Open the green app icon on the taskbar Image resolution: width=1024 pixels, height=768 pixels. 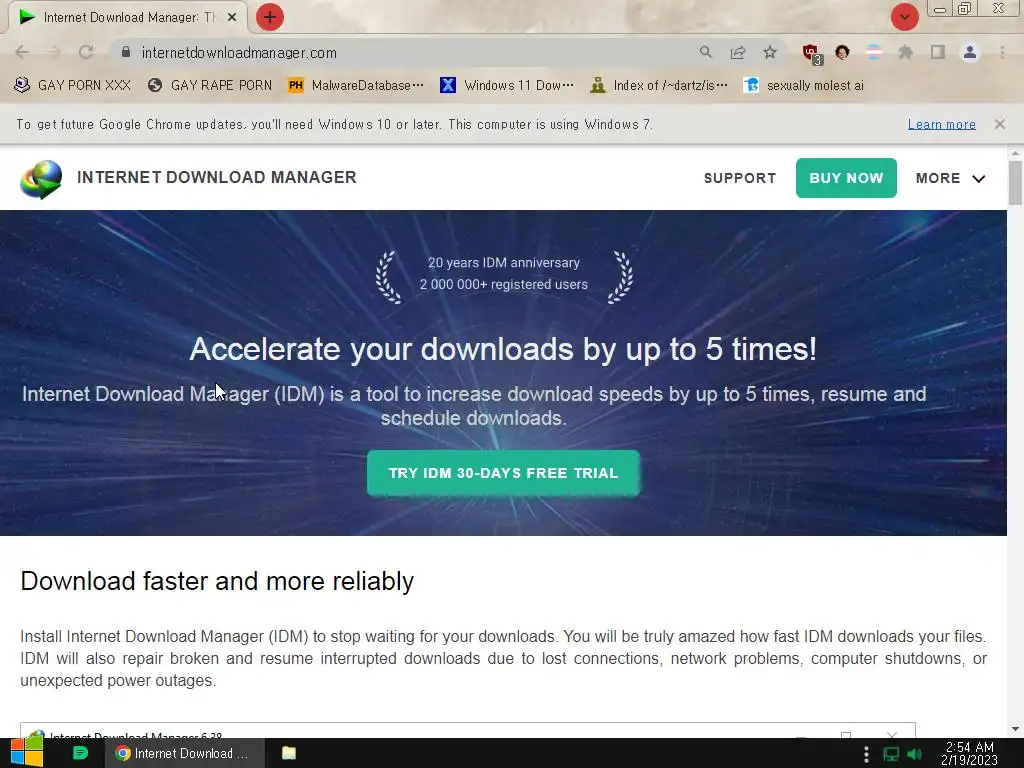point(80,753)
